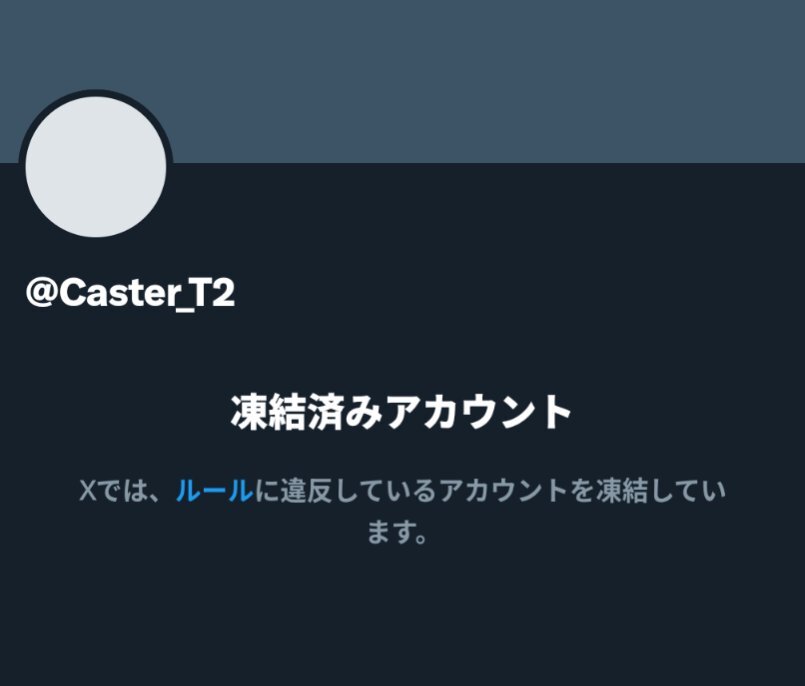Image resolution: width=805 pixels, height=686 pixels.
Task: Select the @Caster_T2 username handle
Action: [130, 294]
